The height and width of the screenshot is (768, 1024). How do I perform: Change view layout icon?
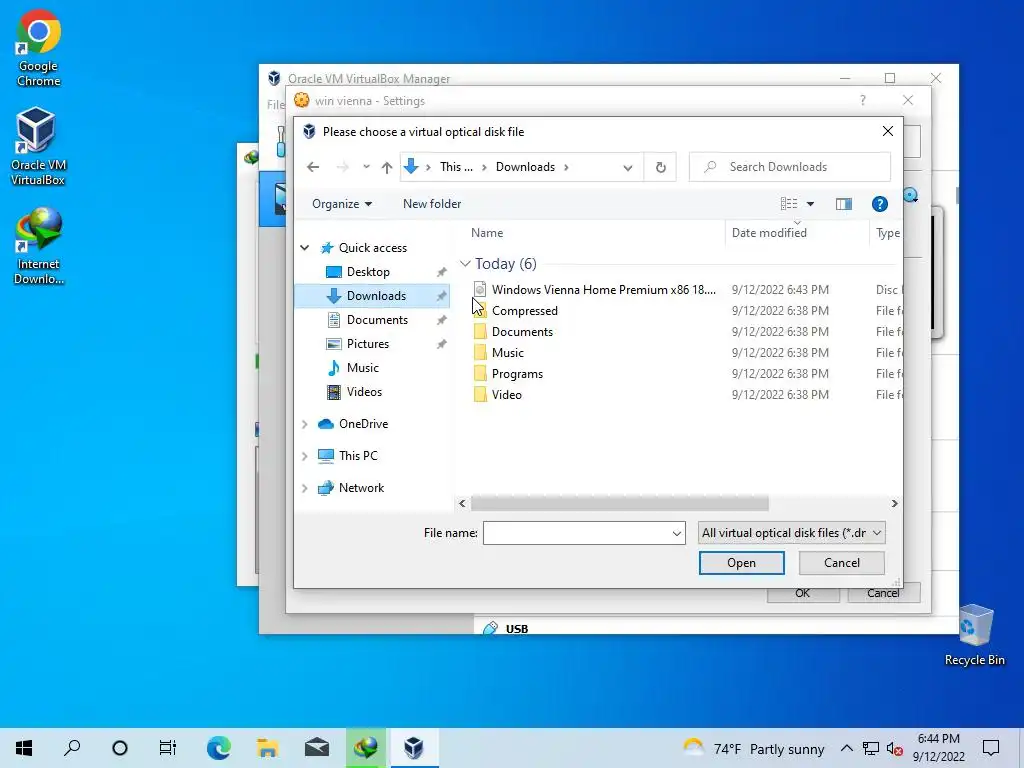tap(789, 204)
